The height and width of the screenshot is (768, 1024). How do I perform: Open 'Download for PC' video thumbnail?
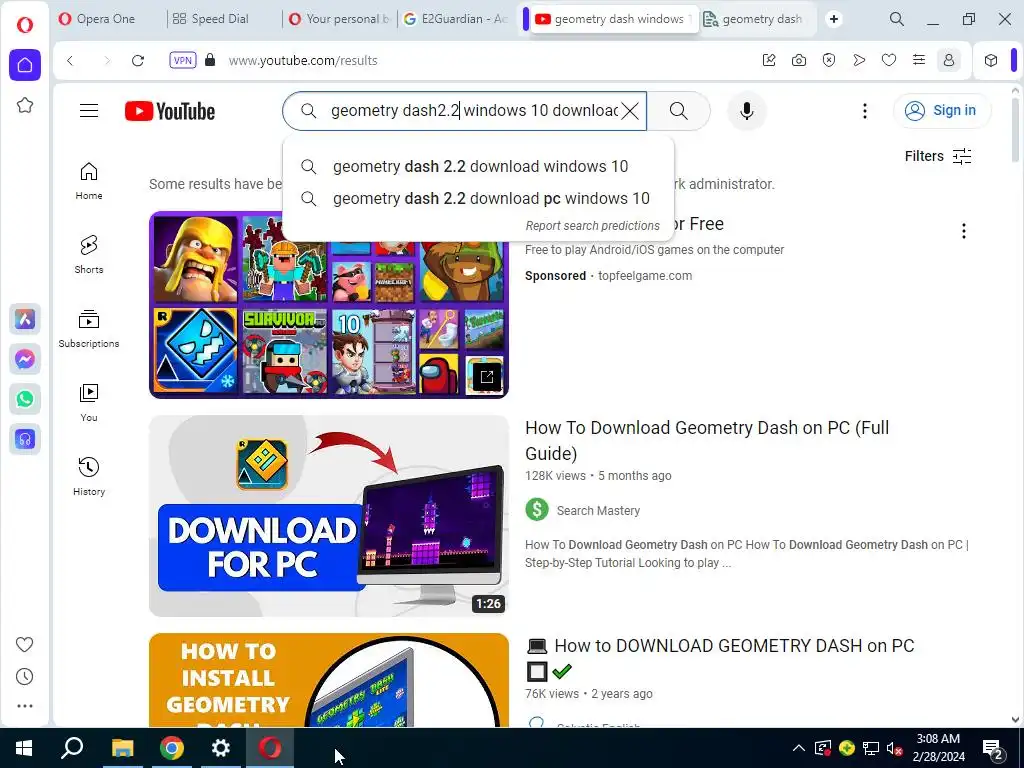pyautogui.click(x=328, y=516)
